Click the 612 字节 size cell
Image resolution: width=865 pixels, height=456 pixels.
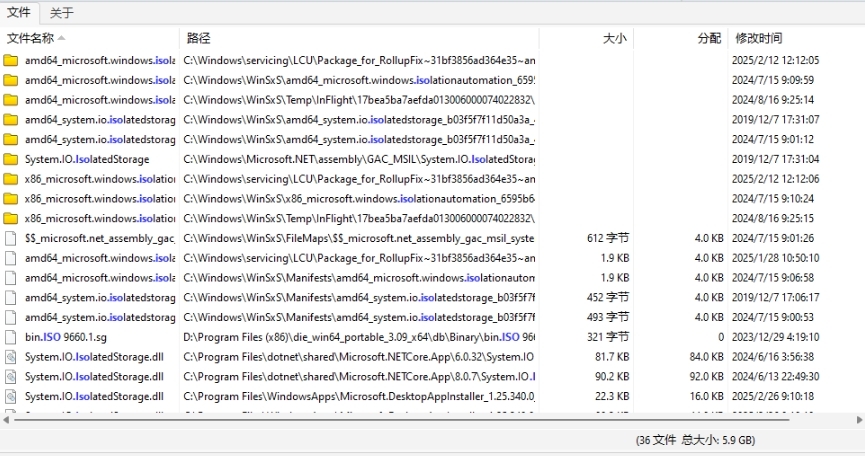608,238
